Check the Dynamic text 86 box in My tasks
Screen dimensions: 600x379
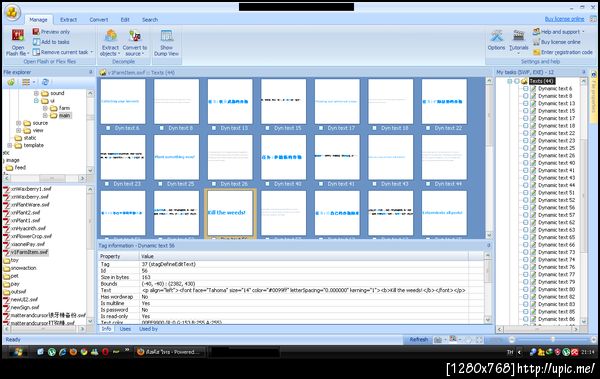[525, 319]
